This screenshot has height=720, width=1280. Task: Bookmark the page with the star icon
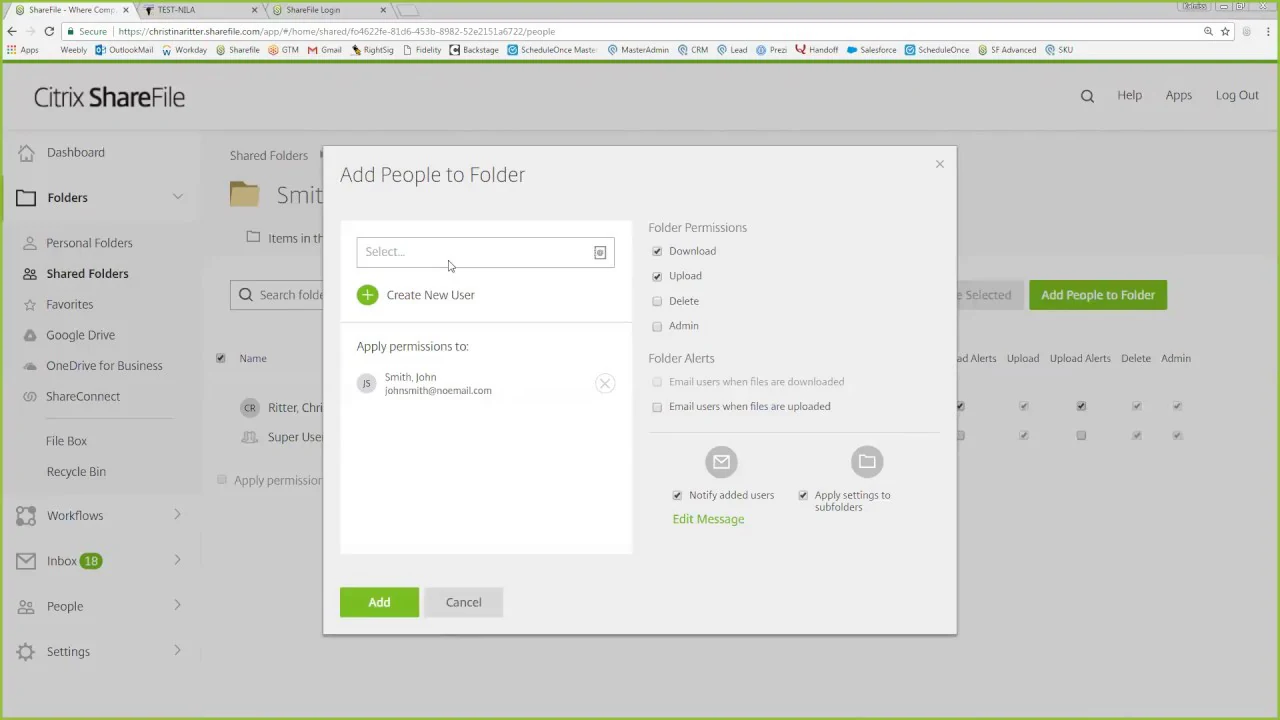click(1225, 31)
